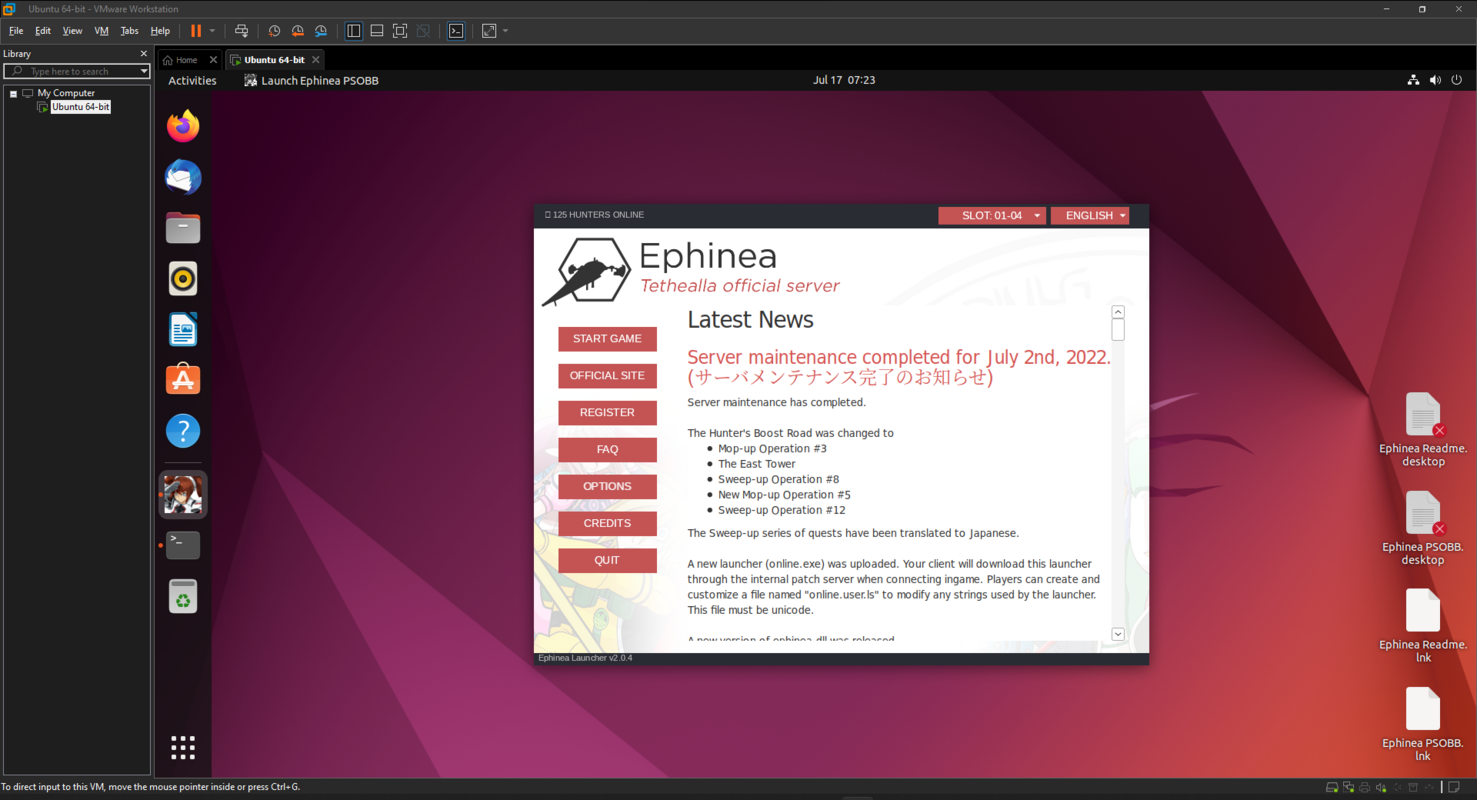Open the Help menu
The image size is (1477, 800).
coord(160,31)
